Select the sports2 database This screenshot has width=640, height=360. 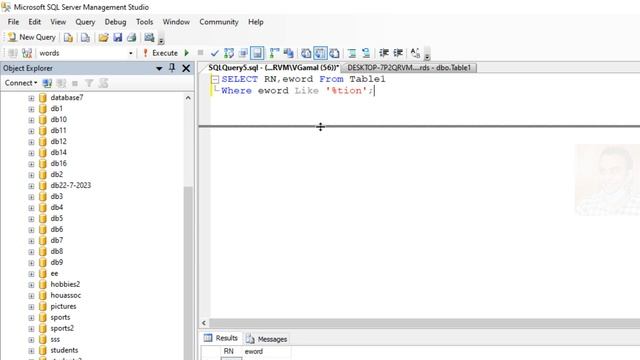click(x=62, y=328)
